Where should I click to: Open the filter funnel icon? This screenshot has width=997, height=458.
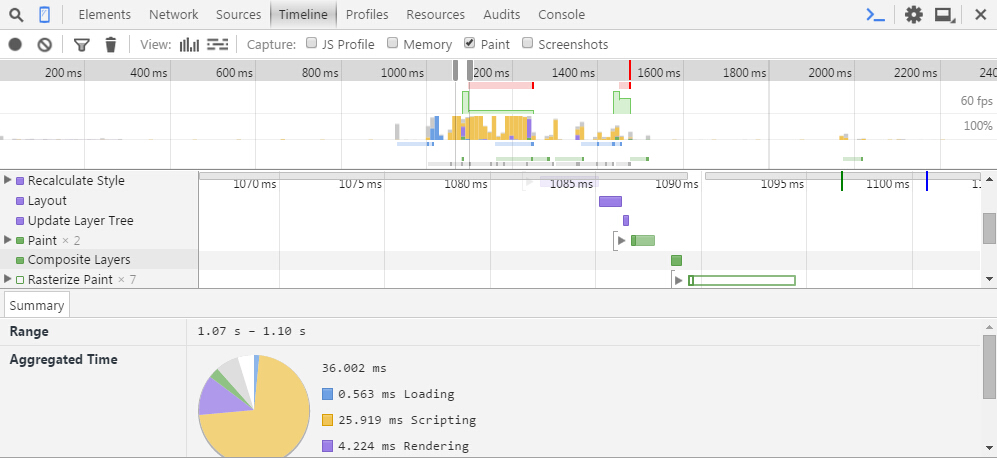coord(82,44)
